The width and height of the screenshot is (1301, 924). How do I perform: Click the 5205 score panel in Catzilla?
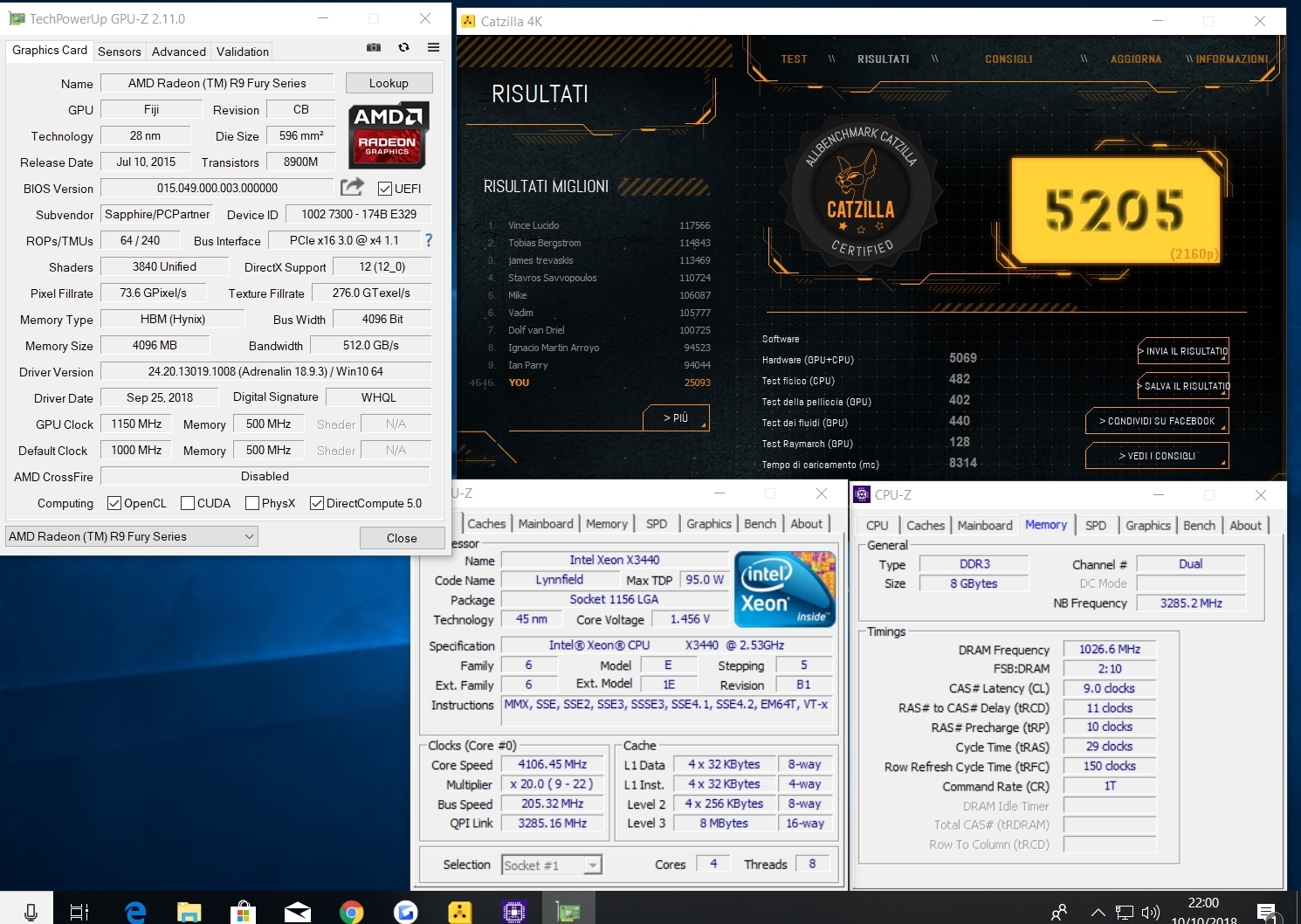(x=1115, y=210)
